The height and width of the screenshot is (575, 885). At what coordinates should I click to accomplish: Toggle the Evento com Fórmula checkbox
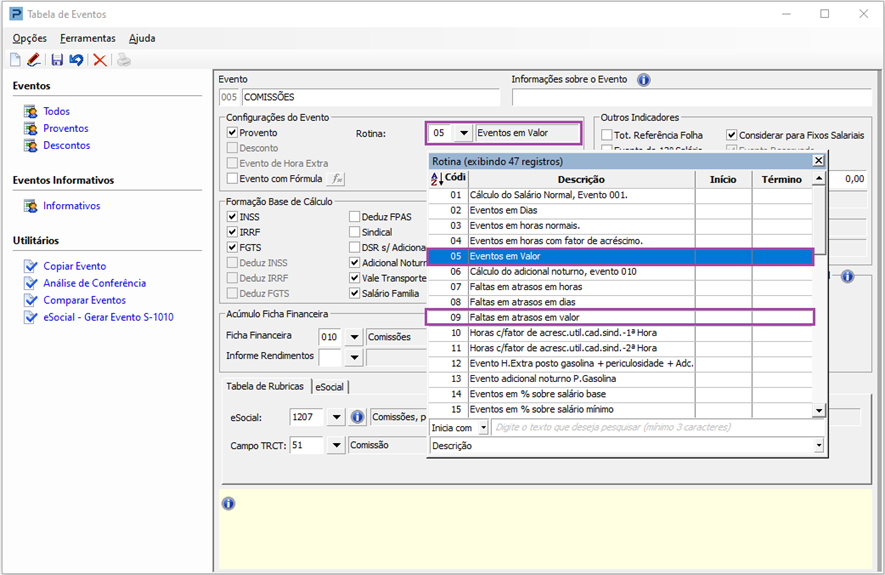point(232,179)
